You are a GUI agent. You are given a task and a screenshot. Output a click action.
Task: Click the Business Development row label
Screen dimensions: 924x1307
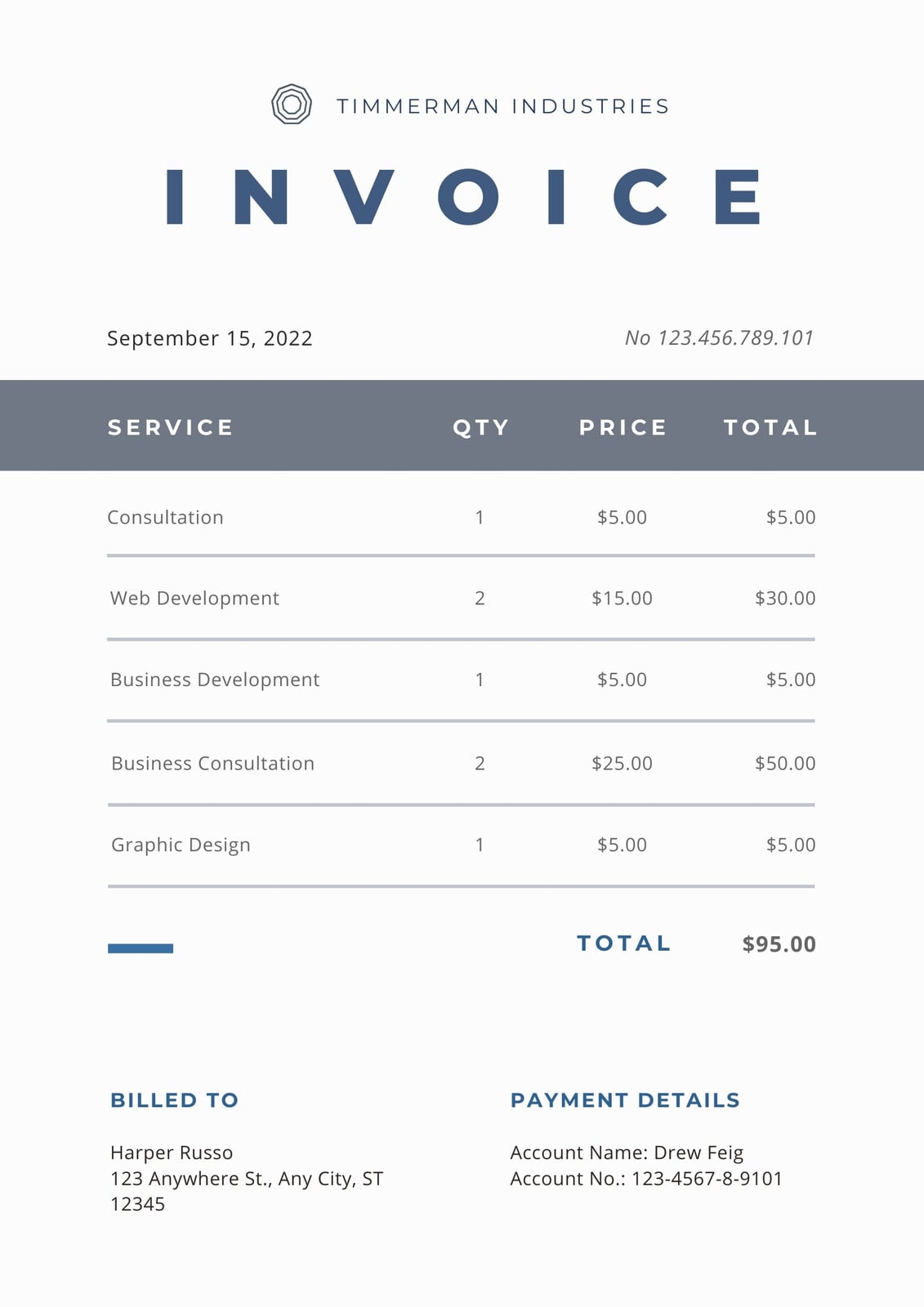coord(215,680)
